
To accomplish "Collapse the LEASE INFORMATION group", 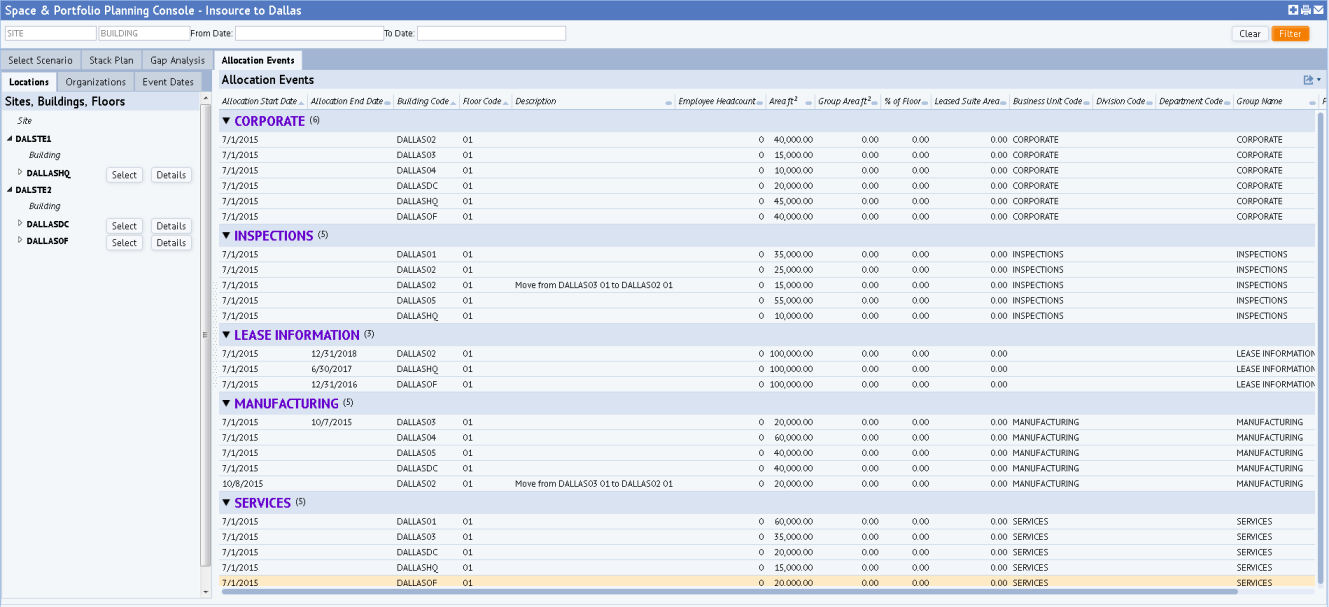I will pyautogui.click(x=226, y=335).
